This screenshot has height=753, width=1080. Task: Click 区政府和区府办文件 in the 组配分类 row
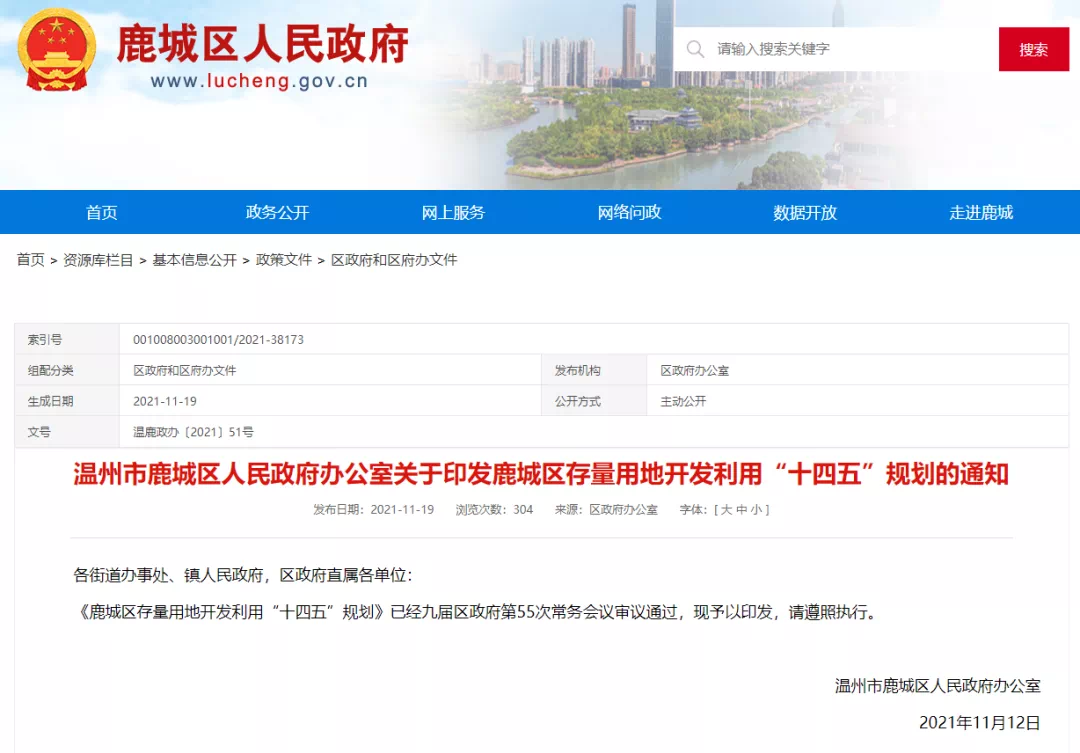(185, 371)
